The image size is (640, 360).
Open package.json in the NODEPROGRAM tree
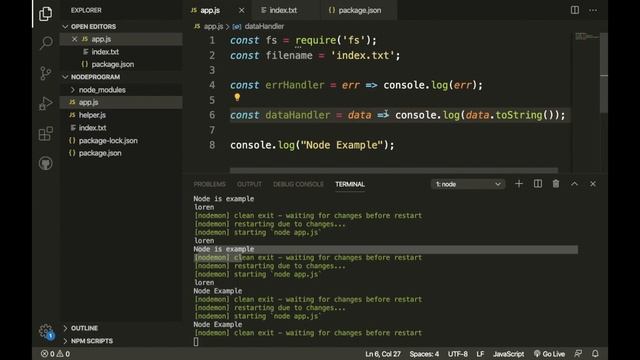[x=100, y=153]
